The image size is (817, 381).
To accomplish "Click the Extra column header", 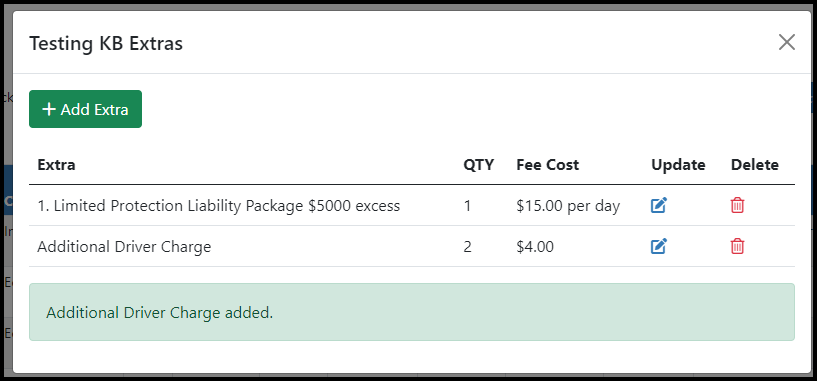I will [56, 165].
